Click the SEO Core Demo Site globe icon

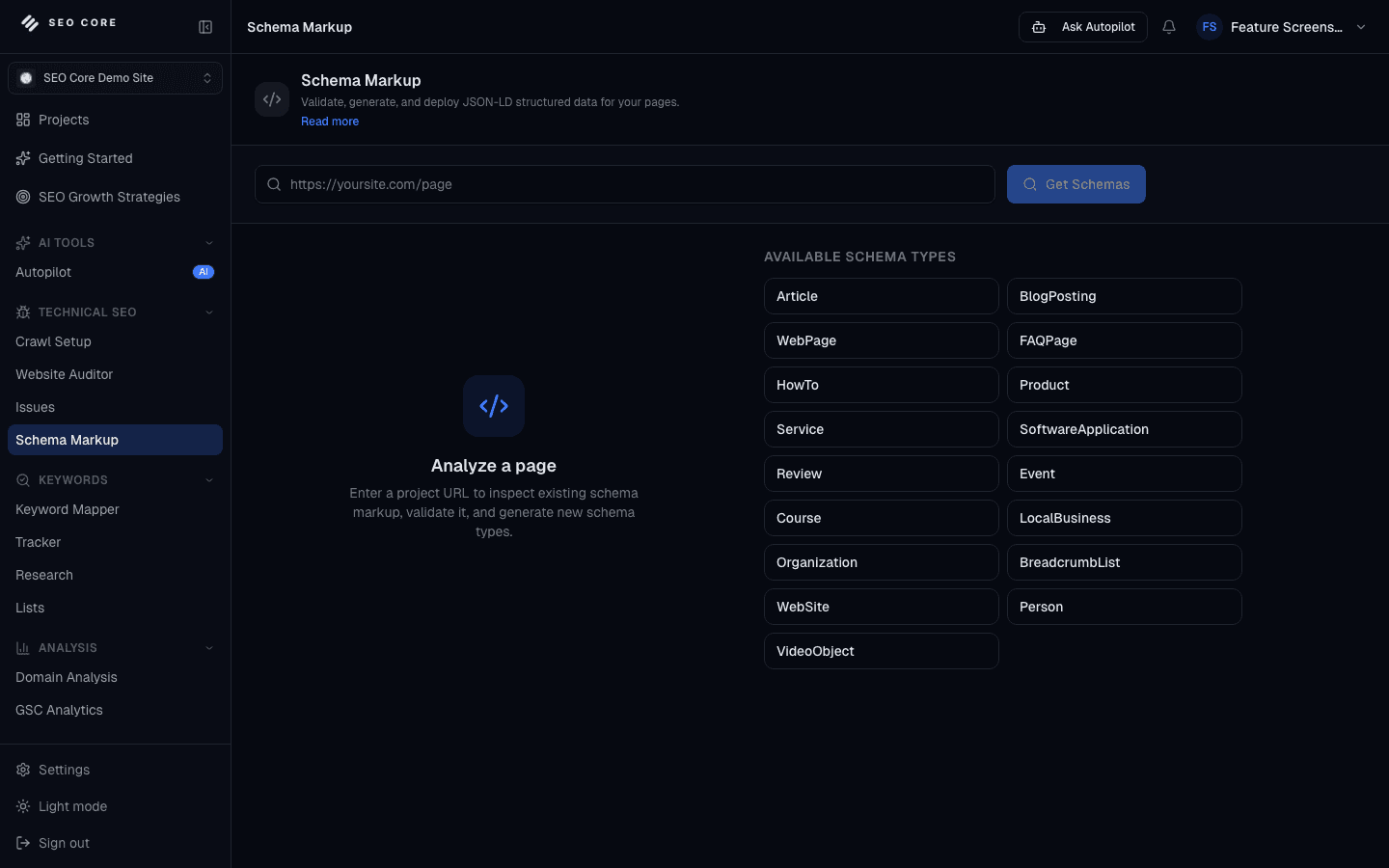(26, 78)
